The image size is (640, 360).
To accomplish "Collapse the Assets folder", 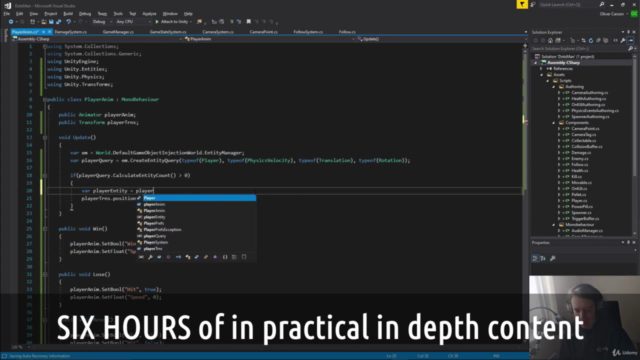I will point(542,75).
